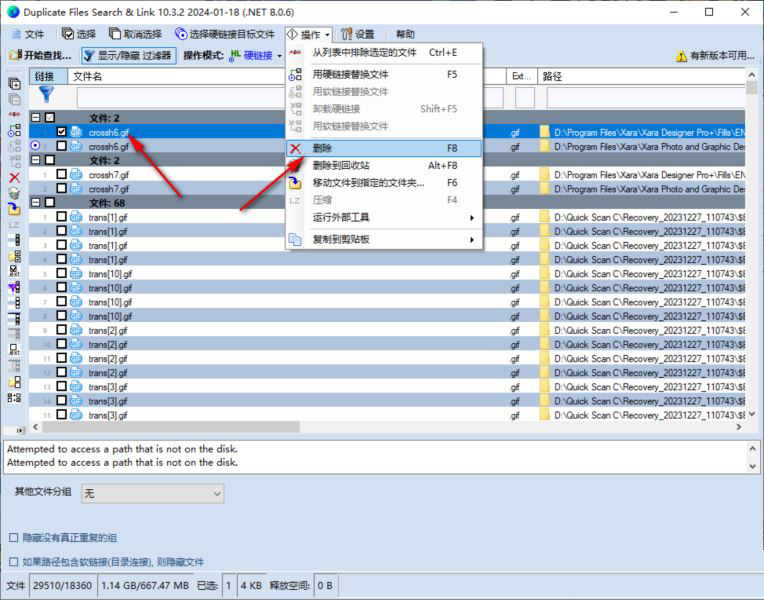Viewport: 764px width, 600px height.
Task: Choose 从列表中排除选定的文件 menu entry
Action: click(384, 52)
